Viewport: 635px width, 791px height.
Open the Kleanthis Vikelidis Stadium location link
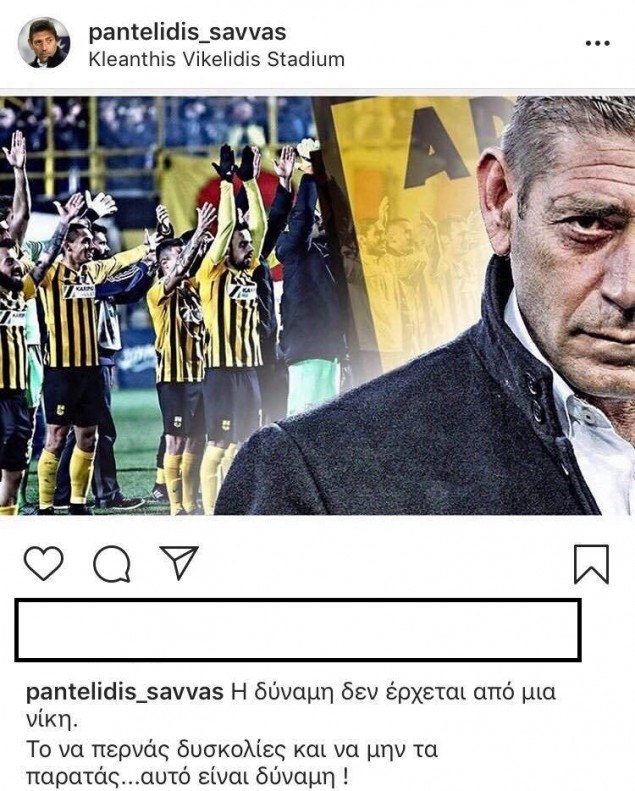[x=216, y=60]
